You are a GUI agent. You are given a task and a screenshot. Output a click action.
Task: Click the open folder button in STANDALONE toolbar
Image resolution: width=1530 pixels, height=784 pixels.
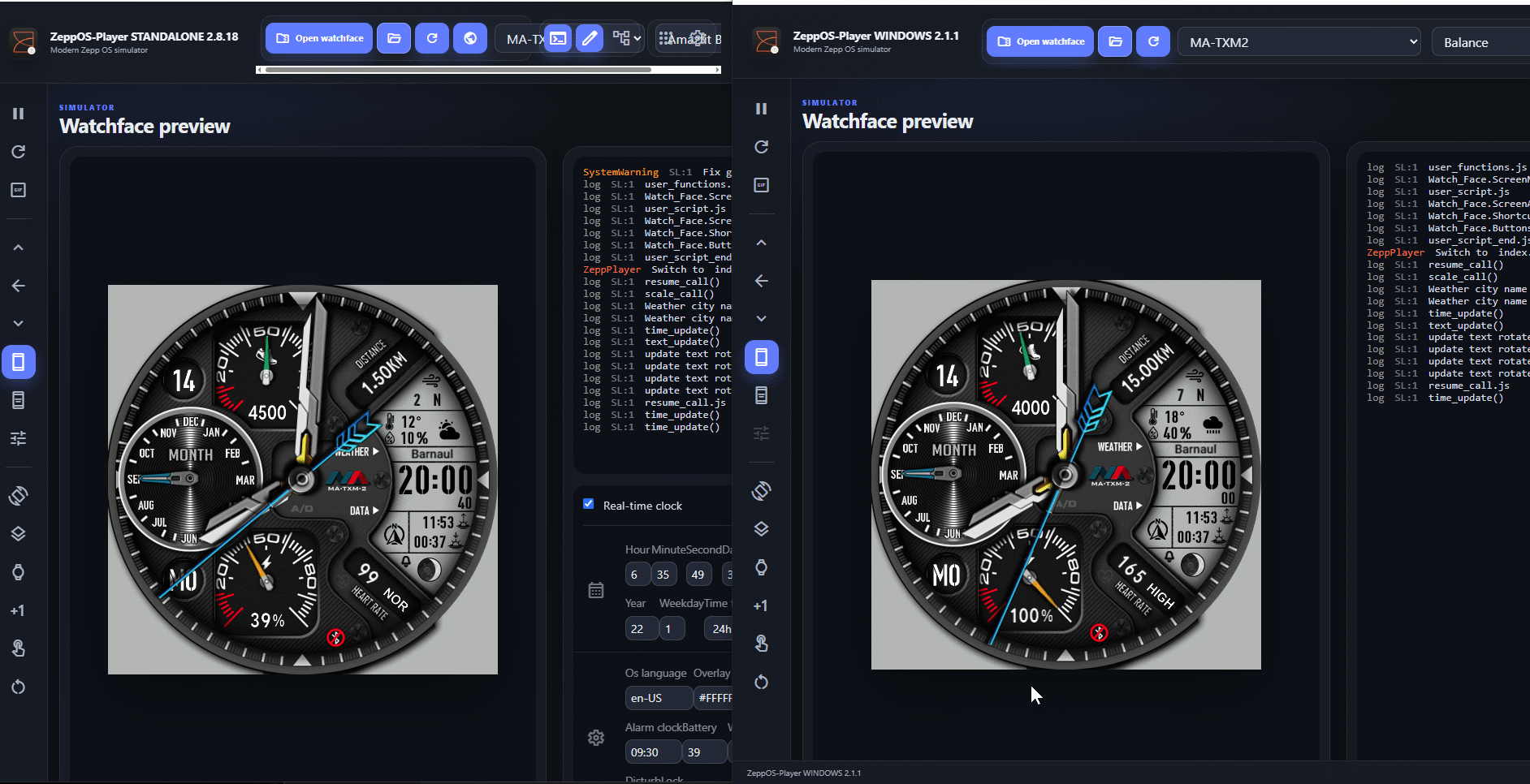[x=394, y=38]
